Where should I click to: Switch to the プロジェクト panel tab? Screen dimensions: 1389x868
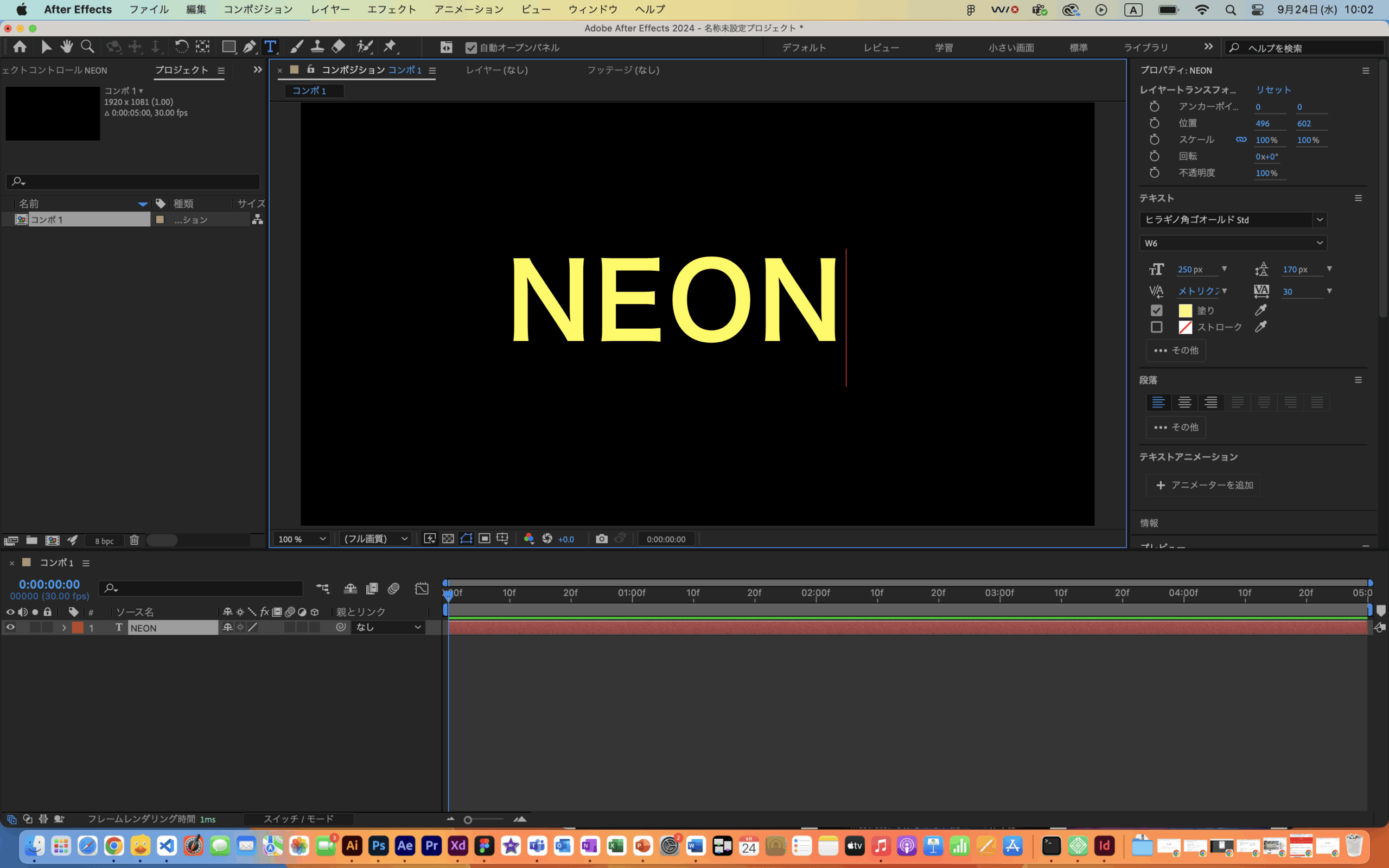click(181, 70)
